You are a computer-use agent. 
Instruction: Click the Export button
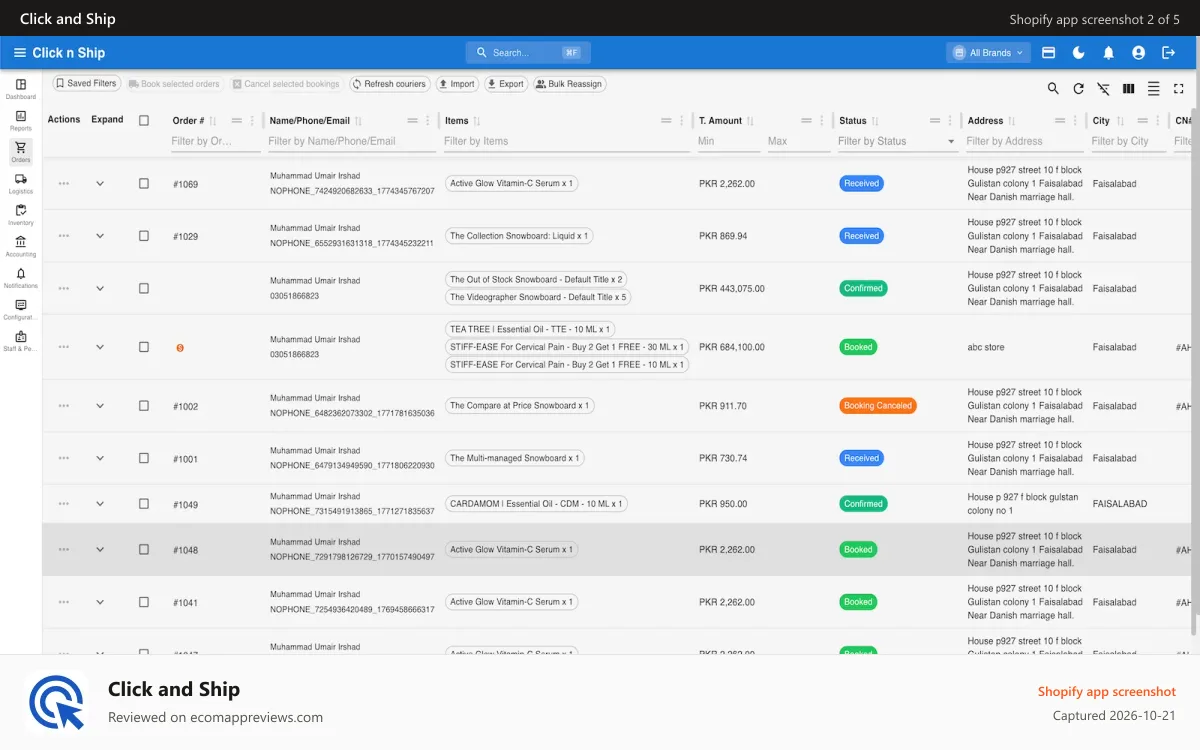506,84
